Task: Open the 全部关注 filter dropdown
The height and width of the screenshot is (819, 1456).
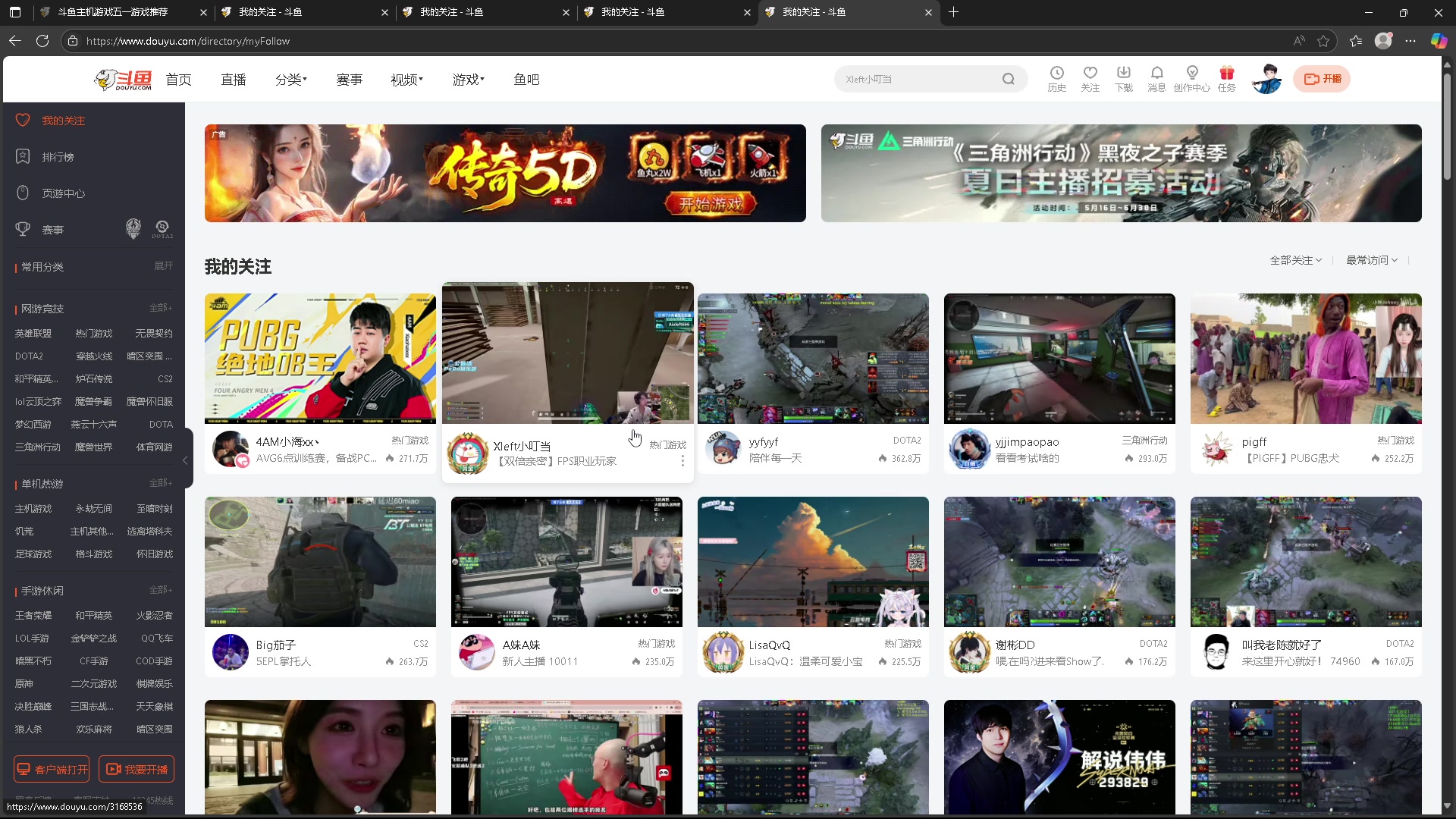Action: pyautogui.click(x=1295, y=260)
